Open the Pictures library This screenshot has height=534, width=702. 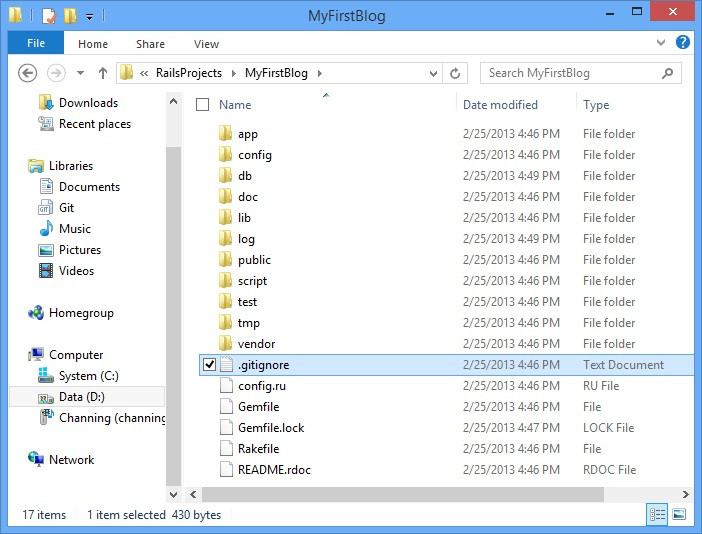click(x=80, y=250)
